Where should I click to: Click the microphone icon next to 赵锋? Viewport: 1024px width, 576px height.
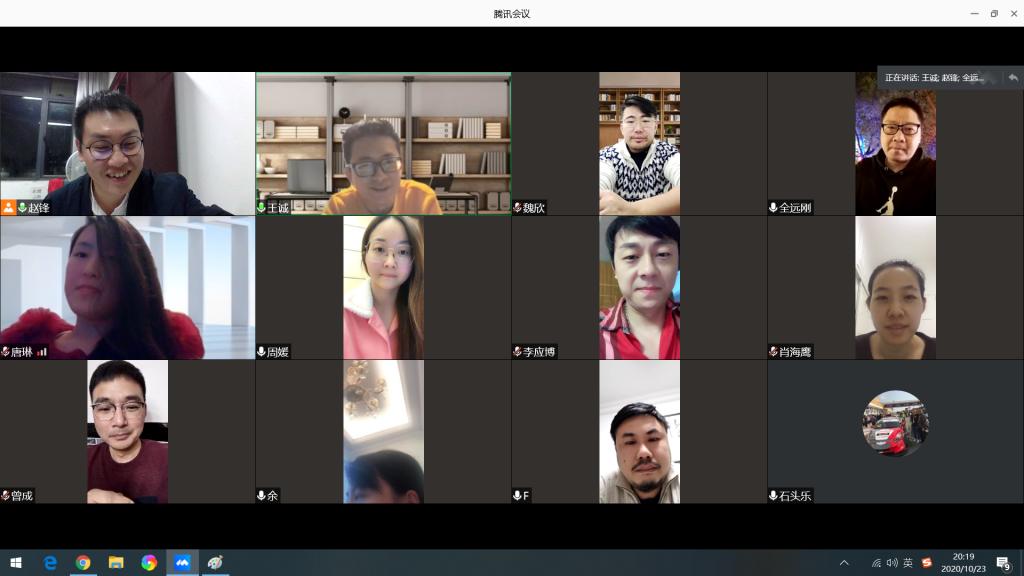pyautogui.click(x=22, y=208)
